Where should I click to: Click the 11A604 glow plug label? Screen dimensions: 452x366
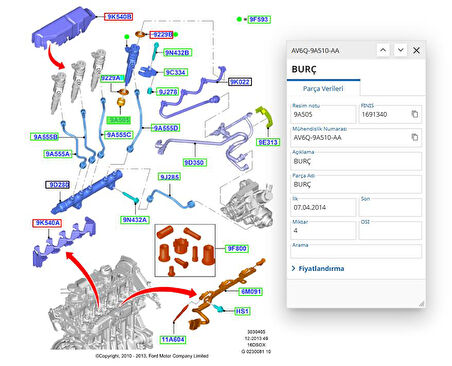(x=173, y=339)
